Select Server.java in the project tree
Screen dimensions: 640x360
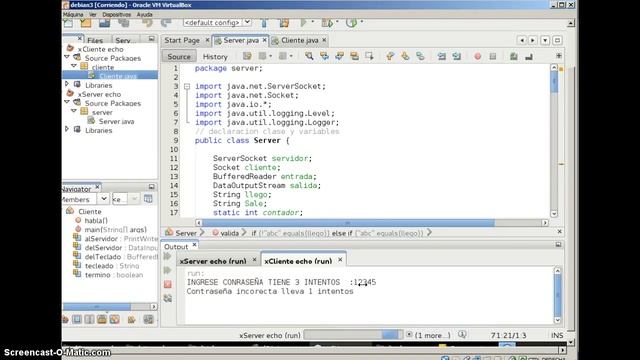116,121
